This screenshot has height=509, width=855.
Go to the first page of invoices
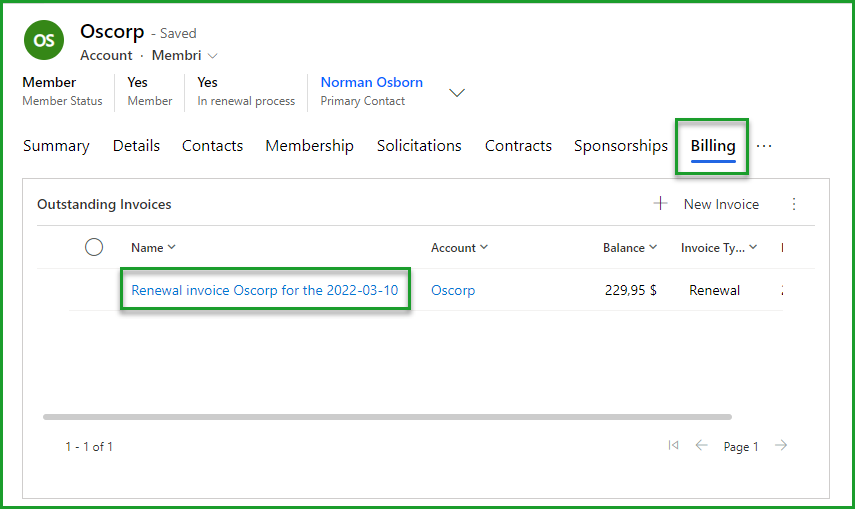point(674,446)
